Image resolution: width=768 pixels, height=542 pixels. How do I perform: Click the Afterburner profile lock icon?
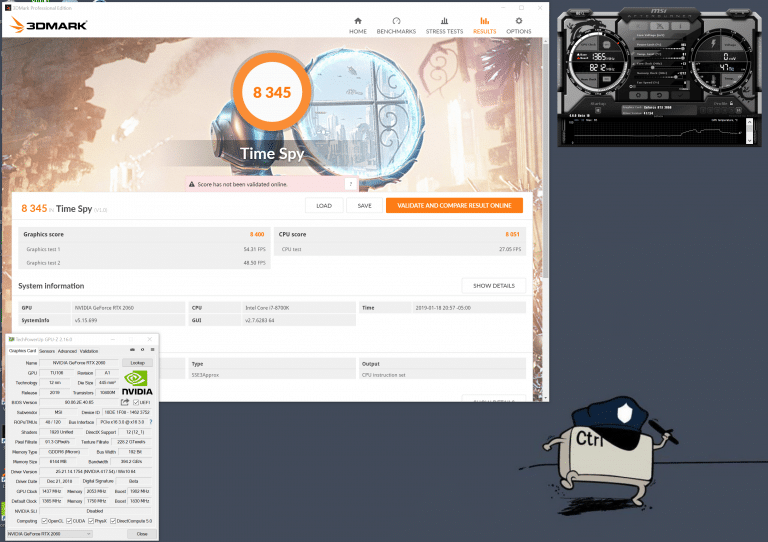click(x=731, y=103)
